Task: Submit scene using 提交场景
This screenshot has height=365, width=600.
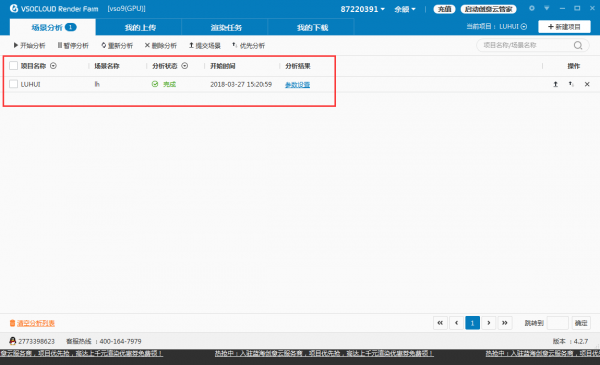Action: [x=205, y=46]
